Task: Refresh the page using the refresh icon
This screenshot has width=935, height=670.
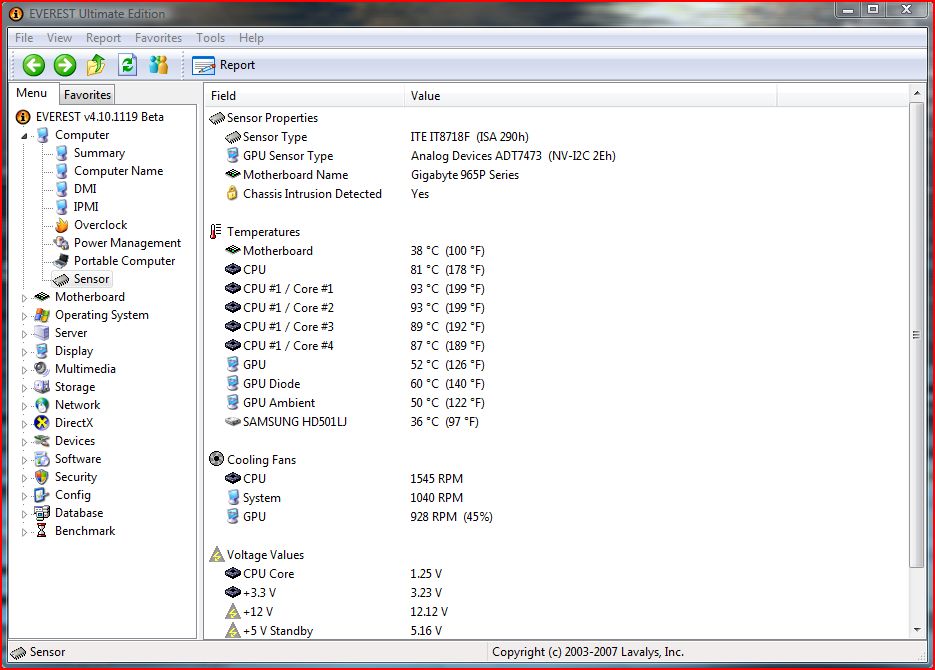Action: (128, 65)
